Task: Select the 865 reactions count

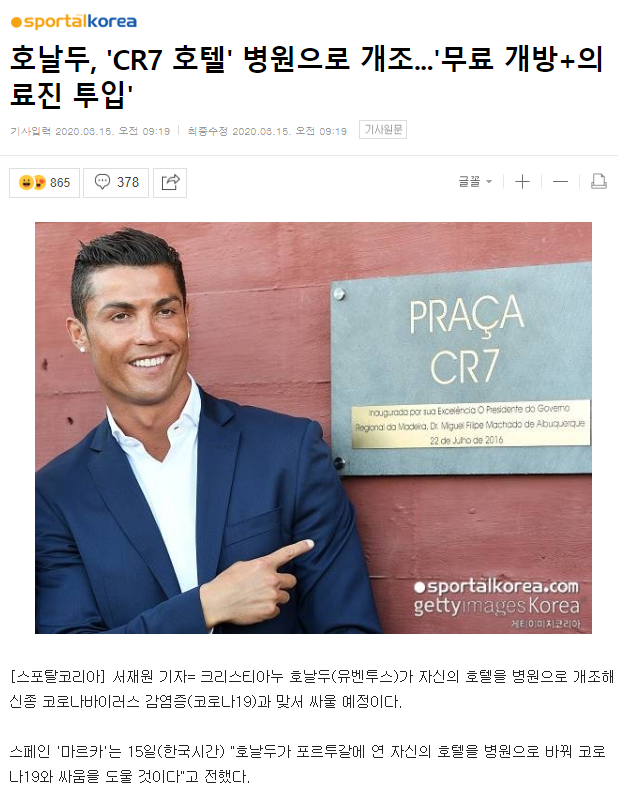Action: 60,182
